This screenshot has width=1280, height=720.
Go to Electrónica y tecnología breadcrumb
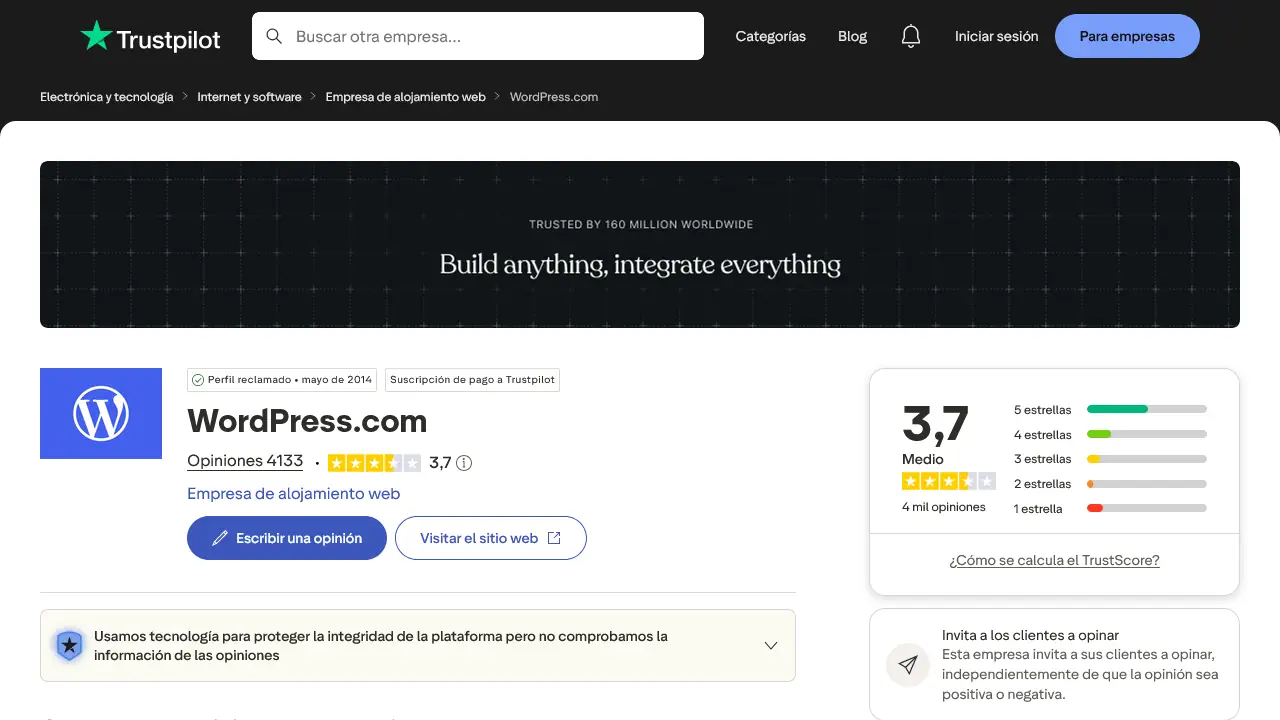[x=107, y=97]
